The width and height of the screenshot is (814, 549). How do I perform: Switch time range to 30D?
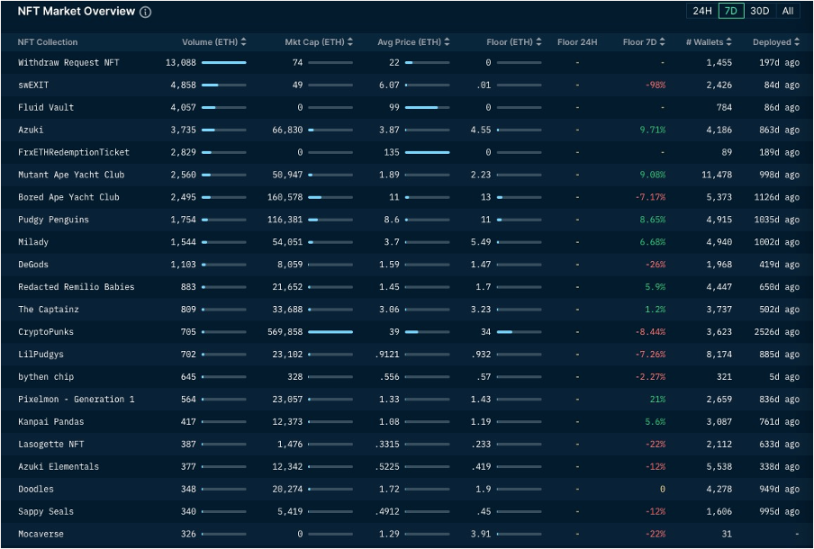tap(759, 11)
